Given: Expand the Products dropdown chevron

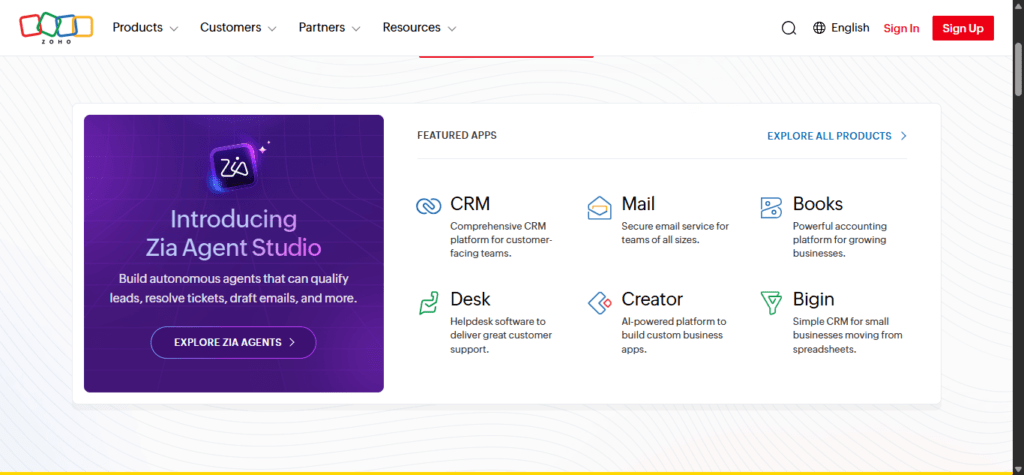Looking at the screenshot, I should [x=174, y=29].
